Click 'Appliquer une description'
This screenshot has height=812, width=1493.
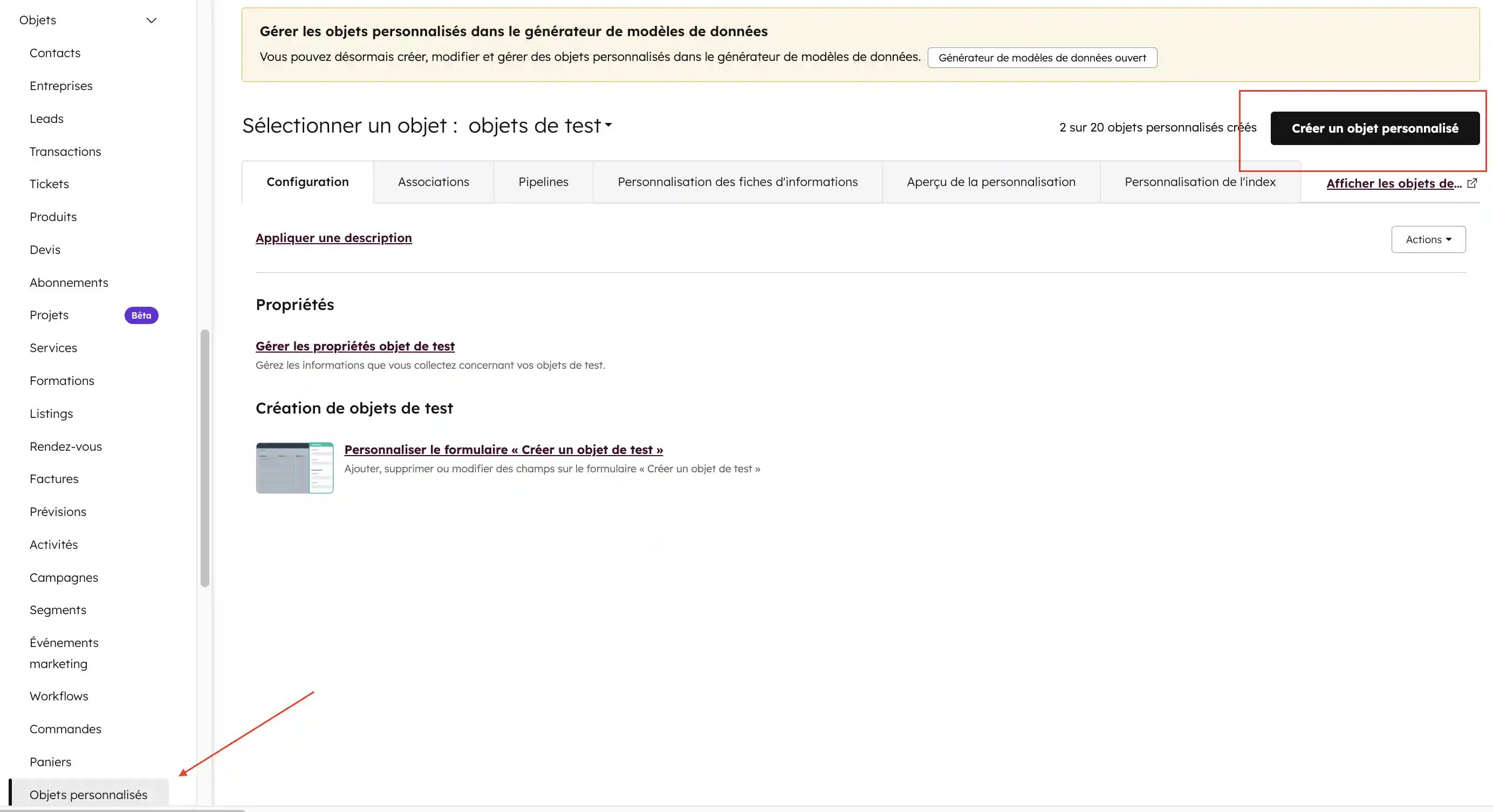point(333,238)
